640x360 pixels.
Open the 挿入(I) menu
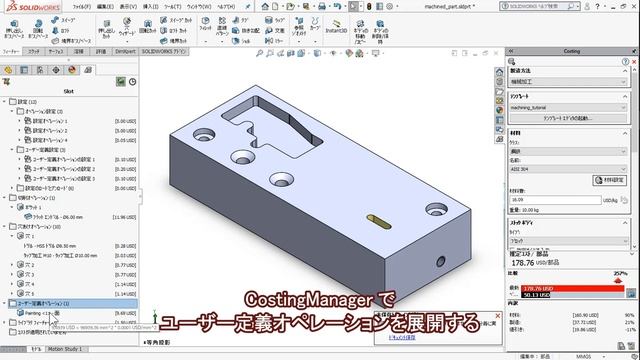[151, 7]
